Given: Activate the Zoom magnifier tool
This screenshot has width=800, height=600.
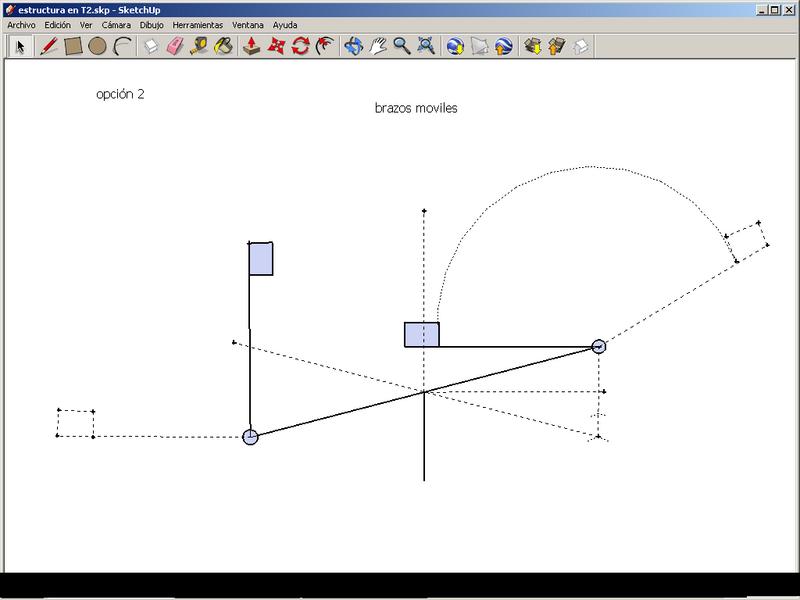Looking at the screenshot, I should tap(402, 46).
